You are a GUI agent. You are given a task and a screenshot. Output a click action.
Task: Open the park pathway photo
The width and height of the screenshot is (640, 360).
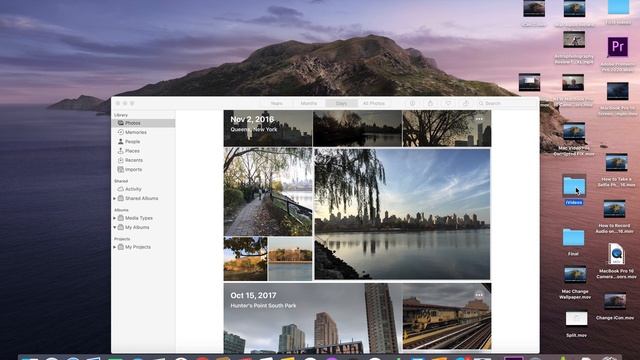click(268, 192)
